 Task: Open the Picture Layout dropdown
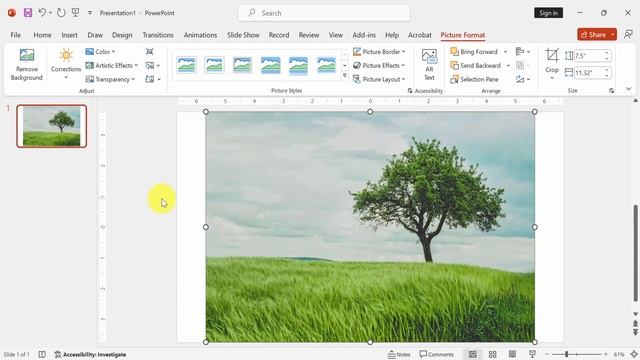pos(379,79)
